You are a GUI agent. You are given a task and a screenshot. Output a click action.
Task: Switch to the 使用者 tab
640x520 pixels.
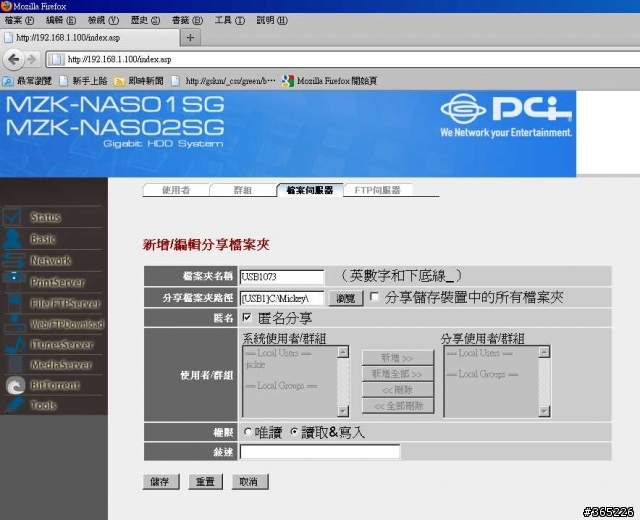(176, 190)
